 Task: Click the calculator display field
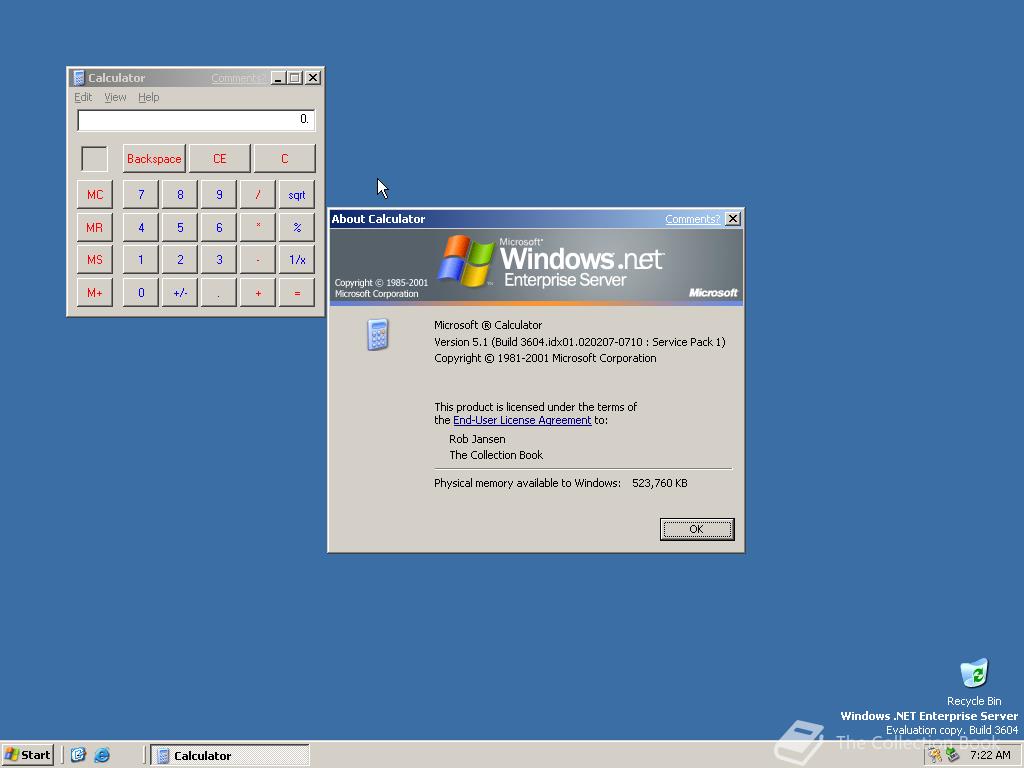196,120
